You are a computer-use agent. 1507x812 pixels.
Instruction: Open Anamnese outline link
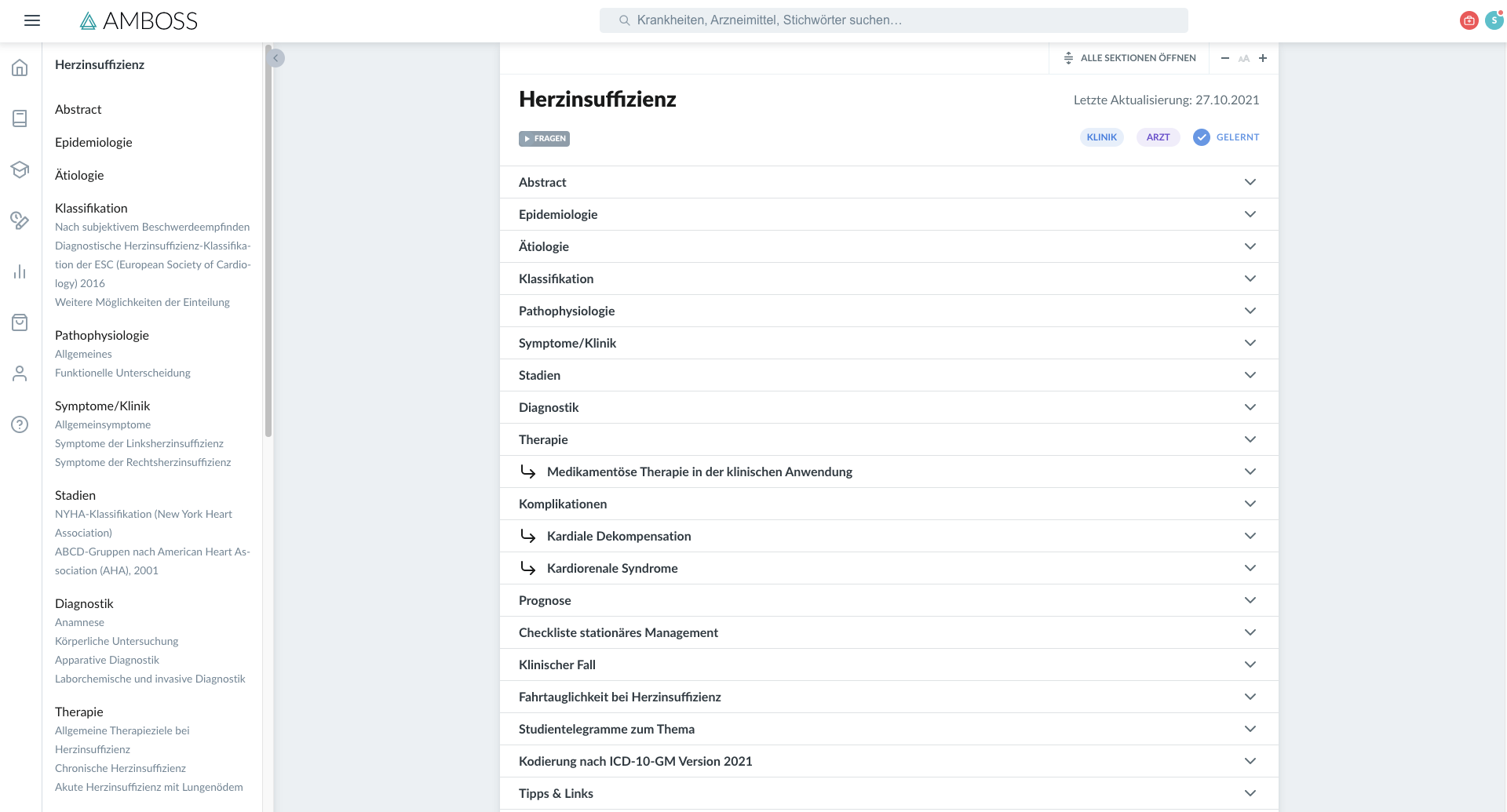coord(79,622)
